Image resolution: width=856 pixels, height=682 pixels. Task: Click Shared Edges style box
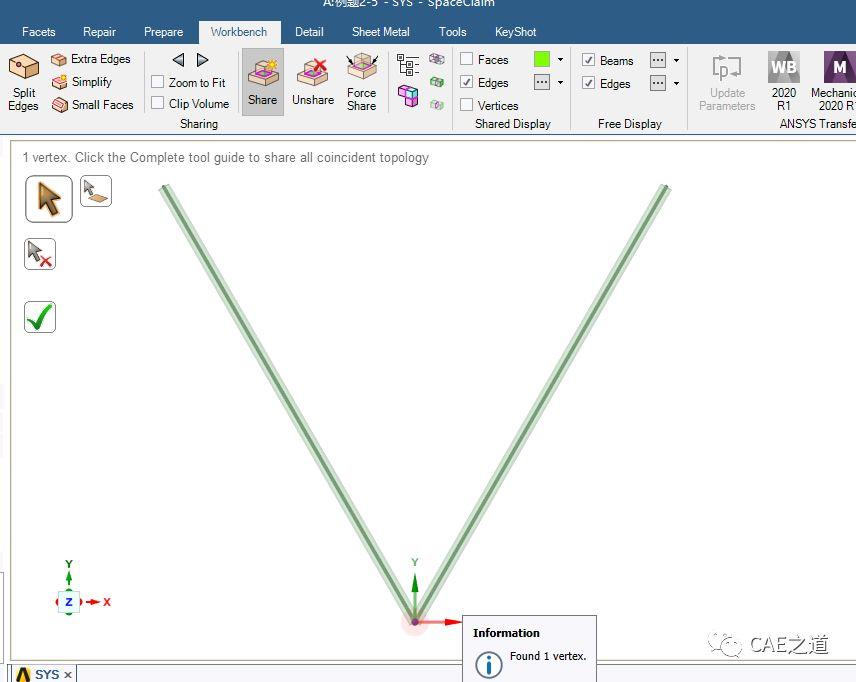(x=542, y=82)
